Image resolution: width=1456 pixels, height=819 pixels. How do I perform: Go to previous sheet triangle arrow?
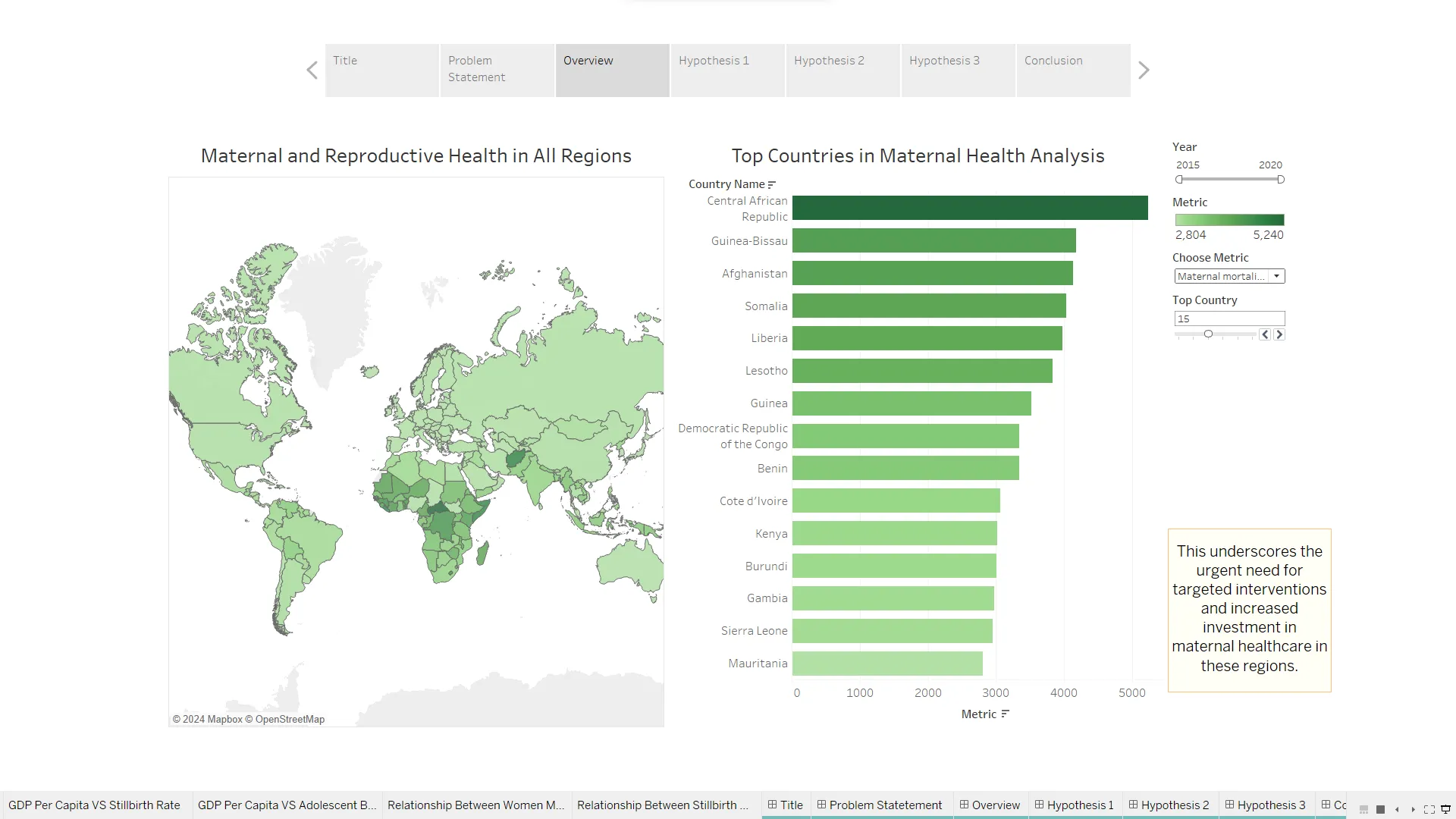(x=1397, y=810)
